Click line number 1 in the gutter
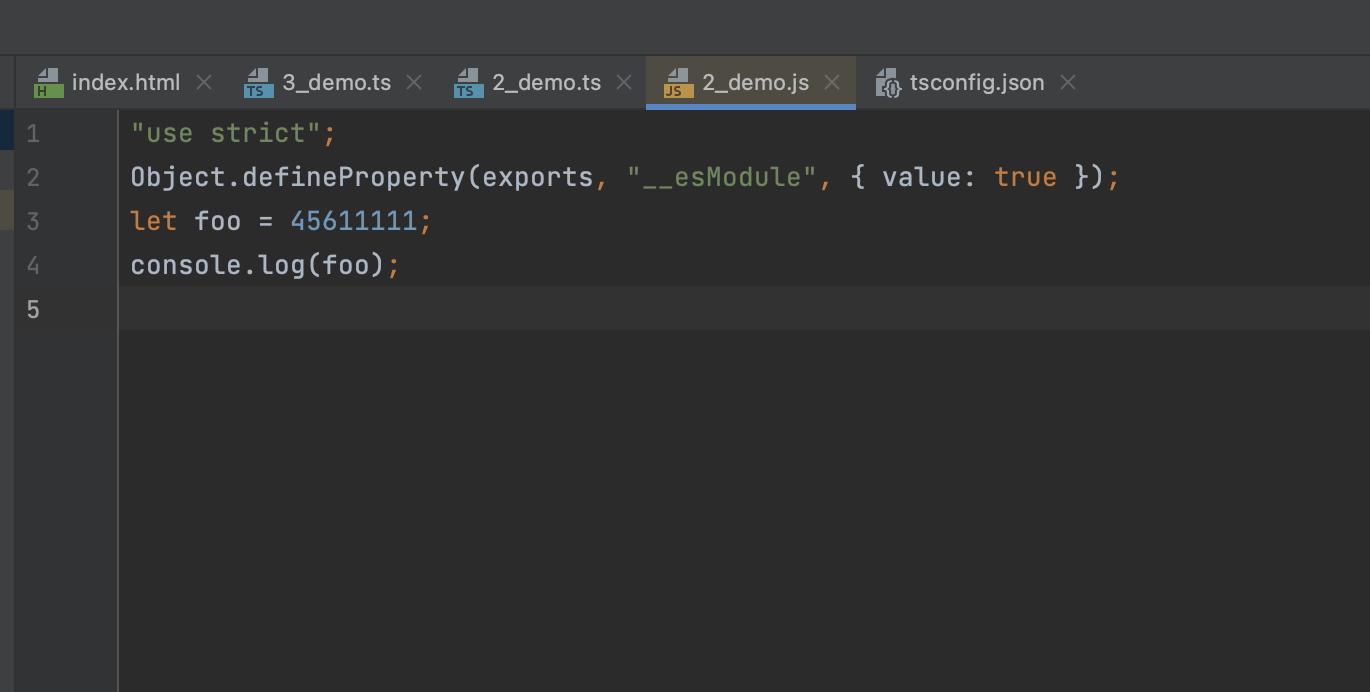Image resolution: width=1370 pixels, height=692 pixels. [33, 134]
